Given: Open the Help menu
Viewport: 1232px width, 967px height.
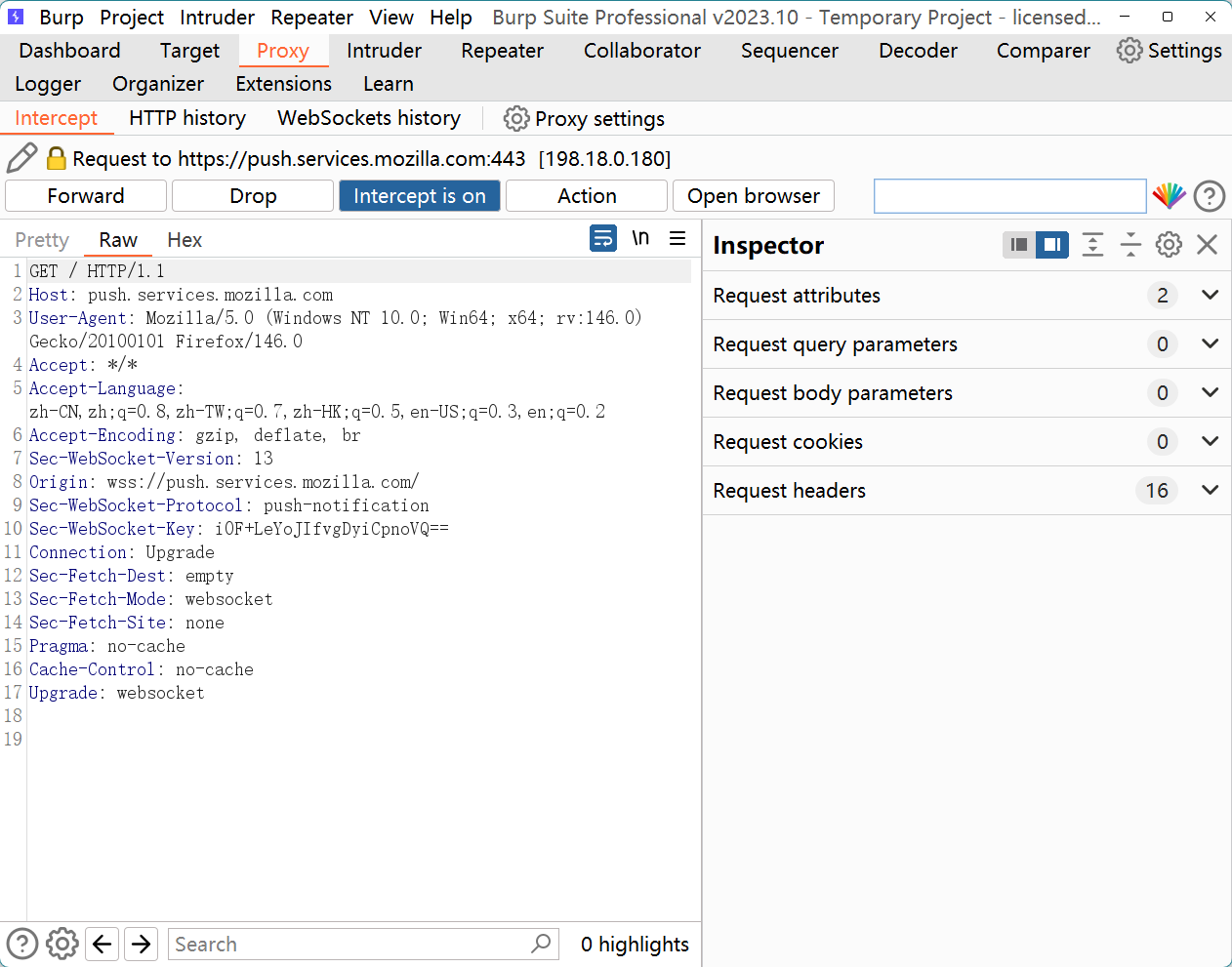Looking at the screenshot, I should [451, 18].
